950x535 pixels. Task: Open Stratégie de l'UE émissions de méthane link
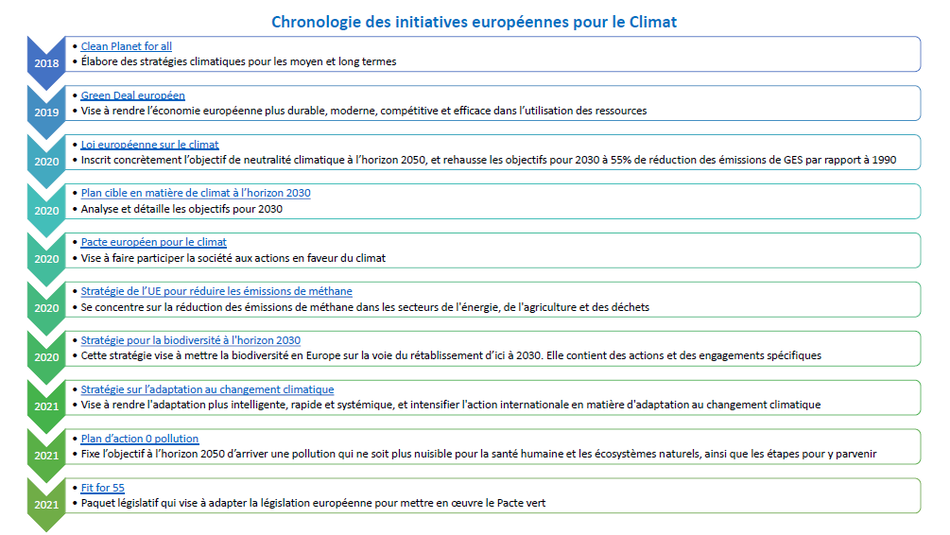click(216, 291)
